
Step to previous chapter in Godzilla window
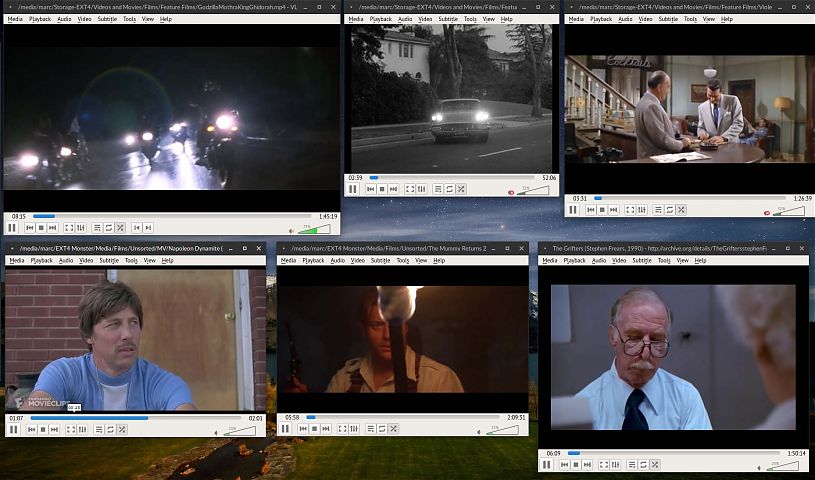pyautogui.click(x=137, y=228)
